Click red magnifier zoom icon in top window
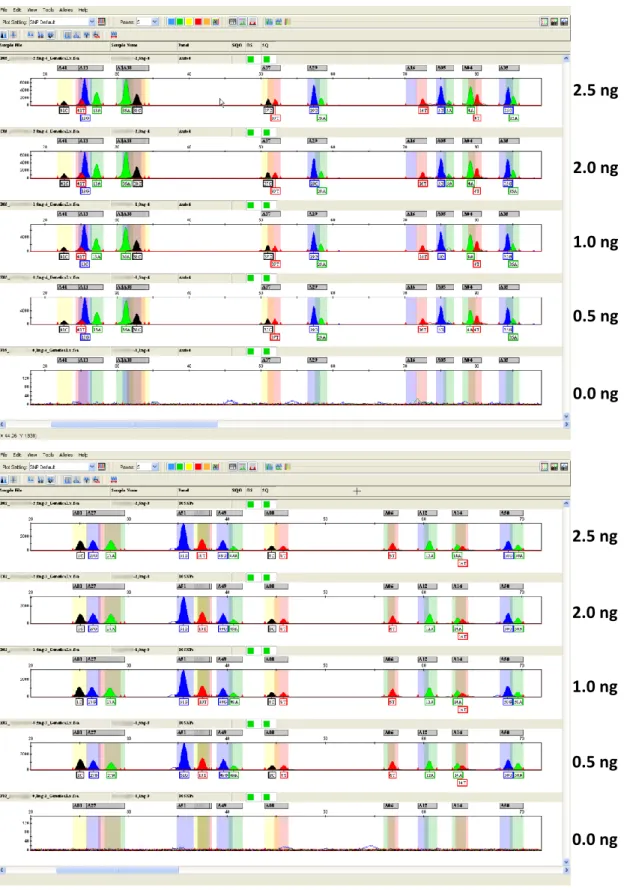 97,35
